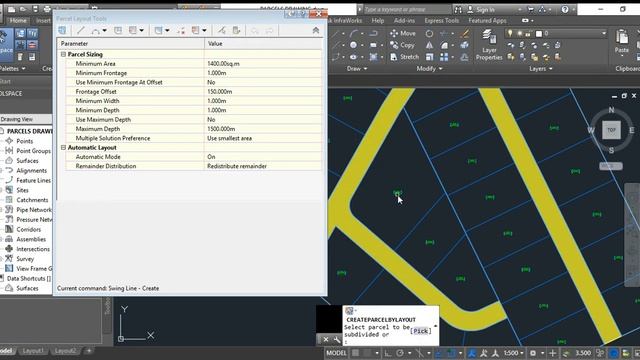Open the annotation scale 1:500 dropdown
This screenshot has width=640, height=360.
coord(513,353)
